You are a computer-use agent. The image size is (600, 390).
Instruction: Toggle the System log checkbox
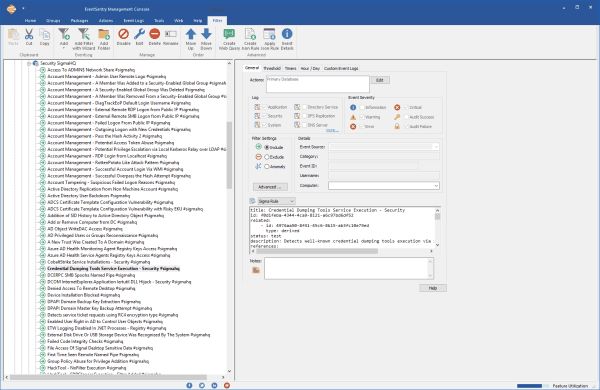(264, 125)
